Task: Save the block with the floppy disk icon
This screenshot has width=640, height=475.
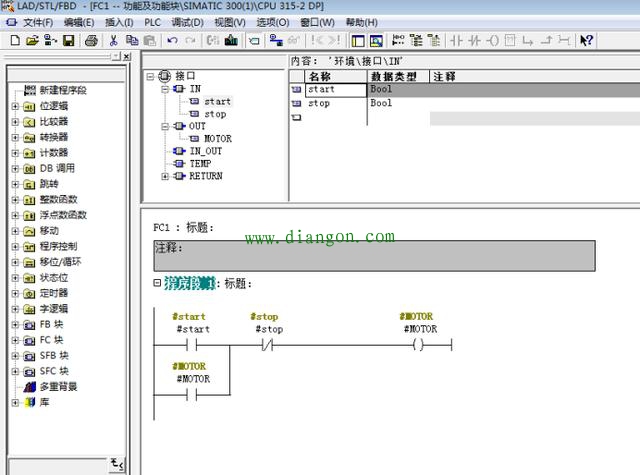Action: (x=69, y=41)
